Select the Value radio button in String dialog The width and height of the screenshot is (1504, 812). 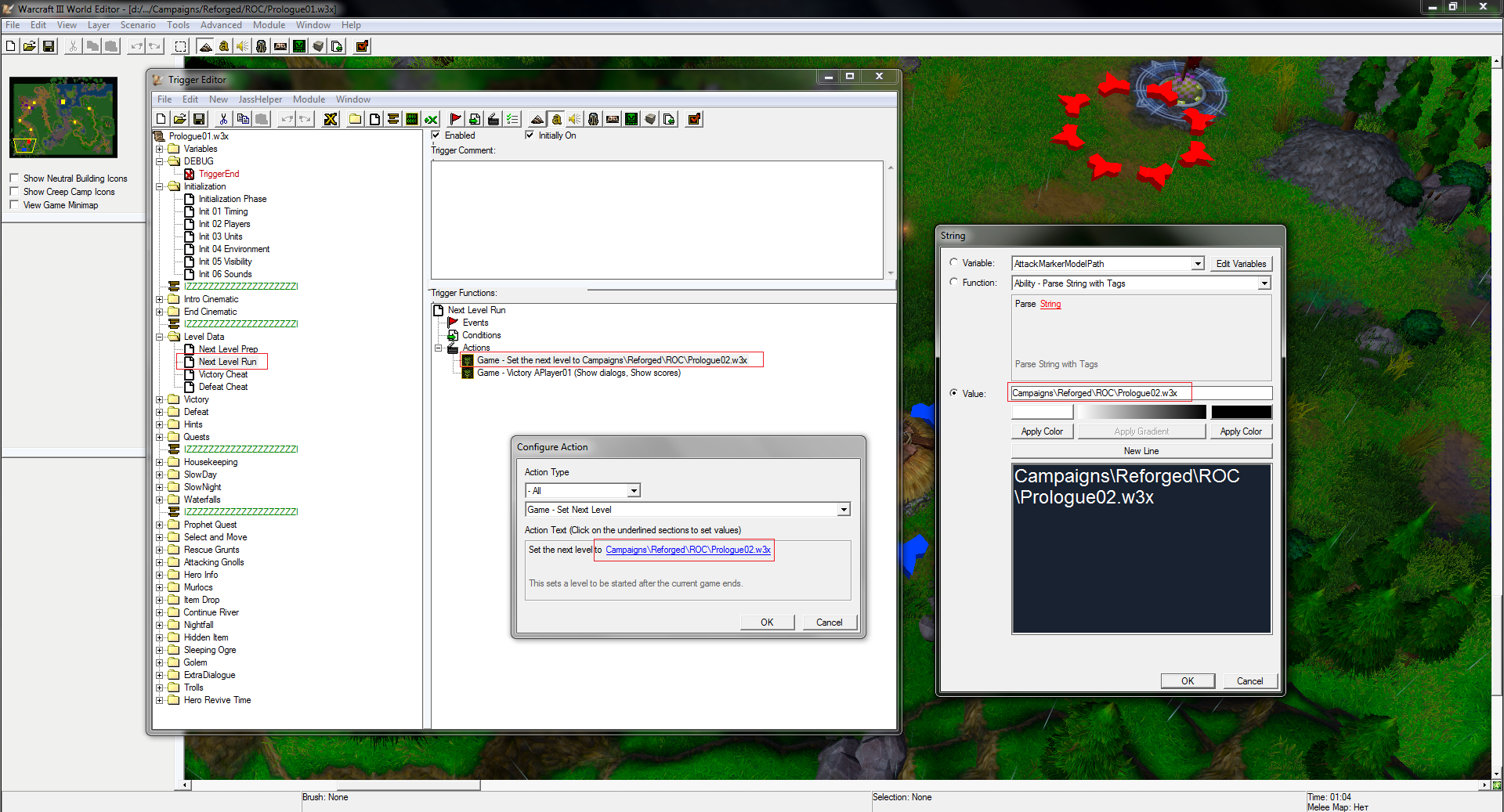(953, 393)
